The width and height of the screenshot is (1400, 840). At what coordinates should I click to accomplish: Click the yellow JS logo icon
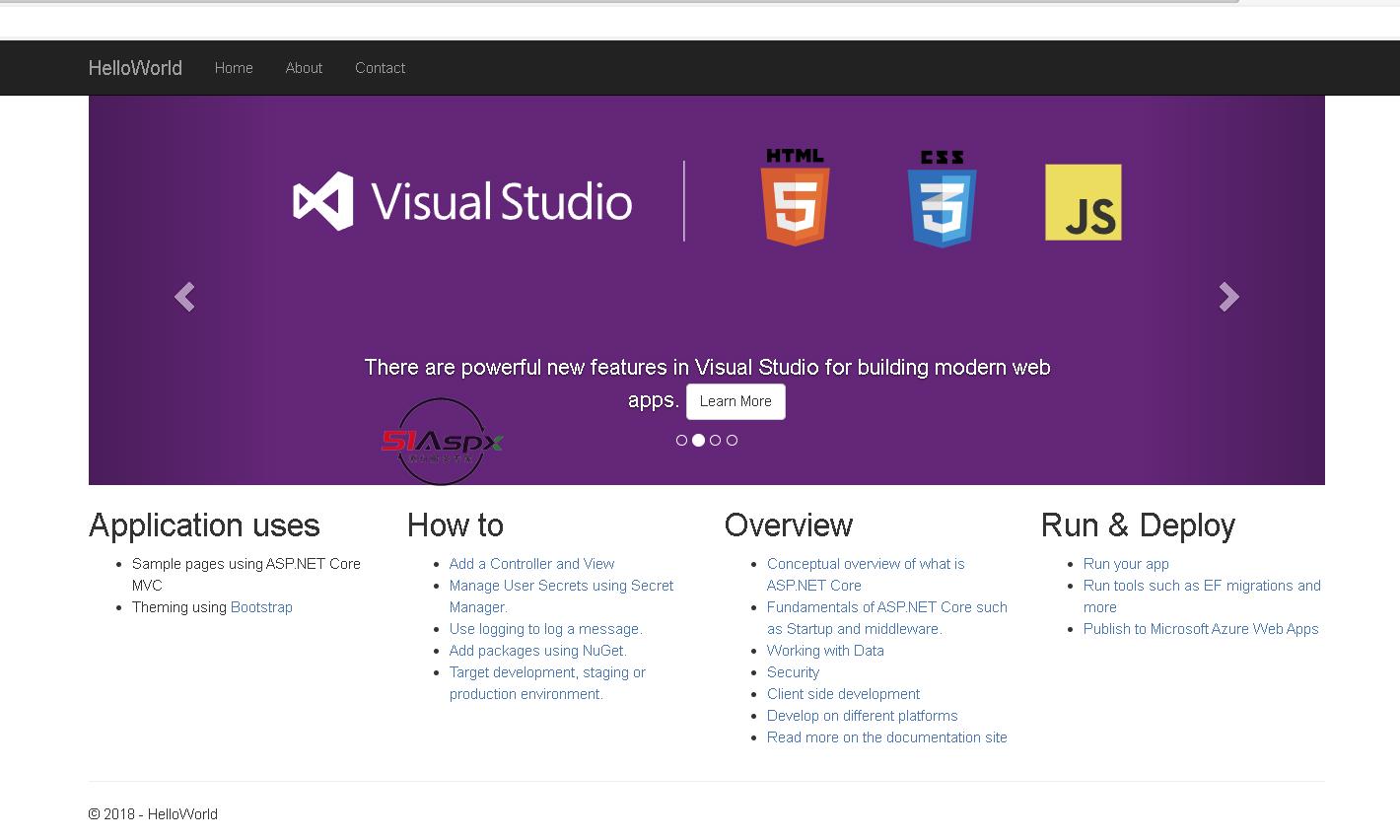click(x=1084, y=202)
